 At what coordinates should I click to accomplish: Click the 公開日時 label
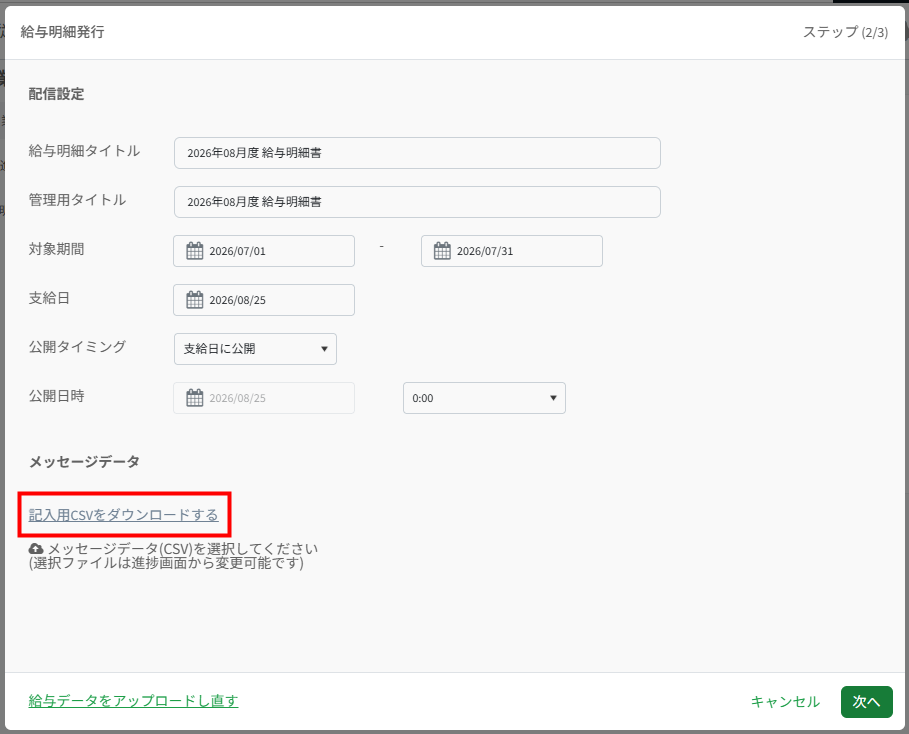(56, 396)
